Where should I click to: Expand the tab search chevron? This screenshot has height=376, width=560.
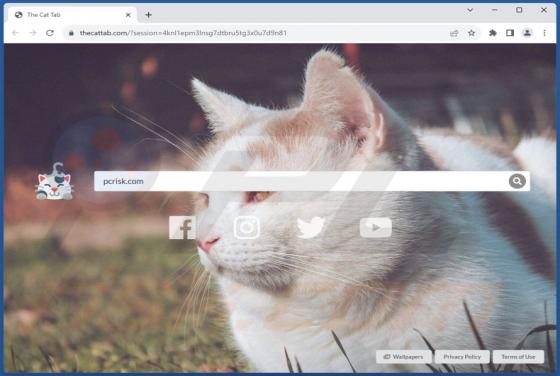pyautogui.click(x=470, y=10)
